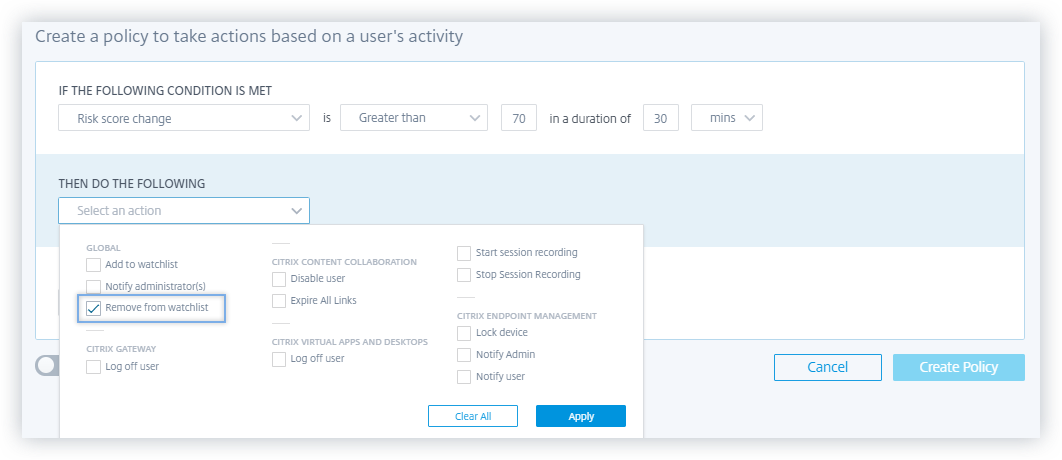Viewport: 1062px width, 460px height.
Task: Tick the Notify user checkbox
Action: click(x=464, y=377)
